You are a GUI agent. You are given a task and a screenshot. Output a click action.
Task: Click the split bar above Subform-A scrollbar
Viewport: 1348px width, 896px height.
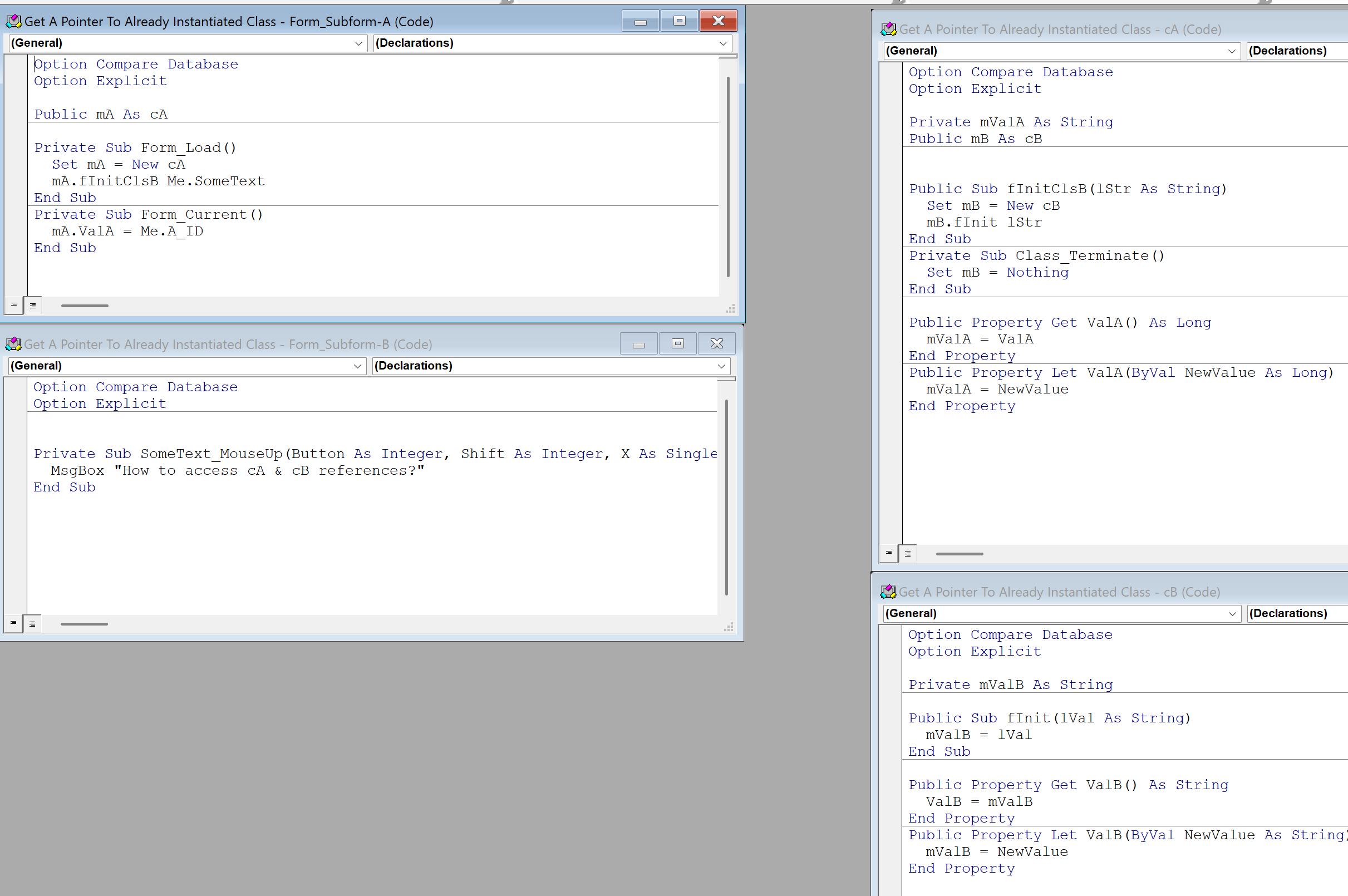pyautogui.click(x=727, y=56)
